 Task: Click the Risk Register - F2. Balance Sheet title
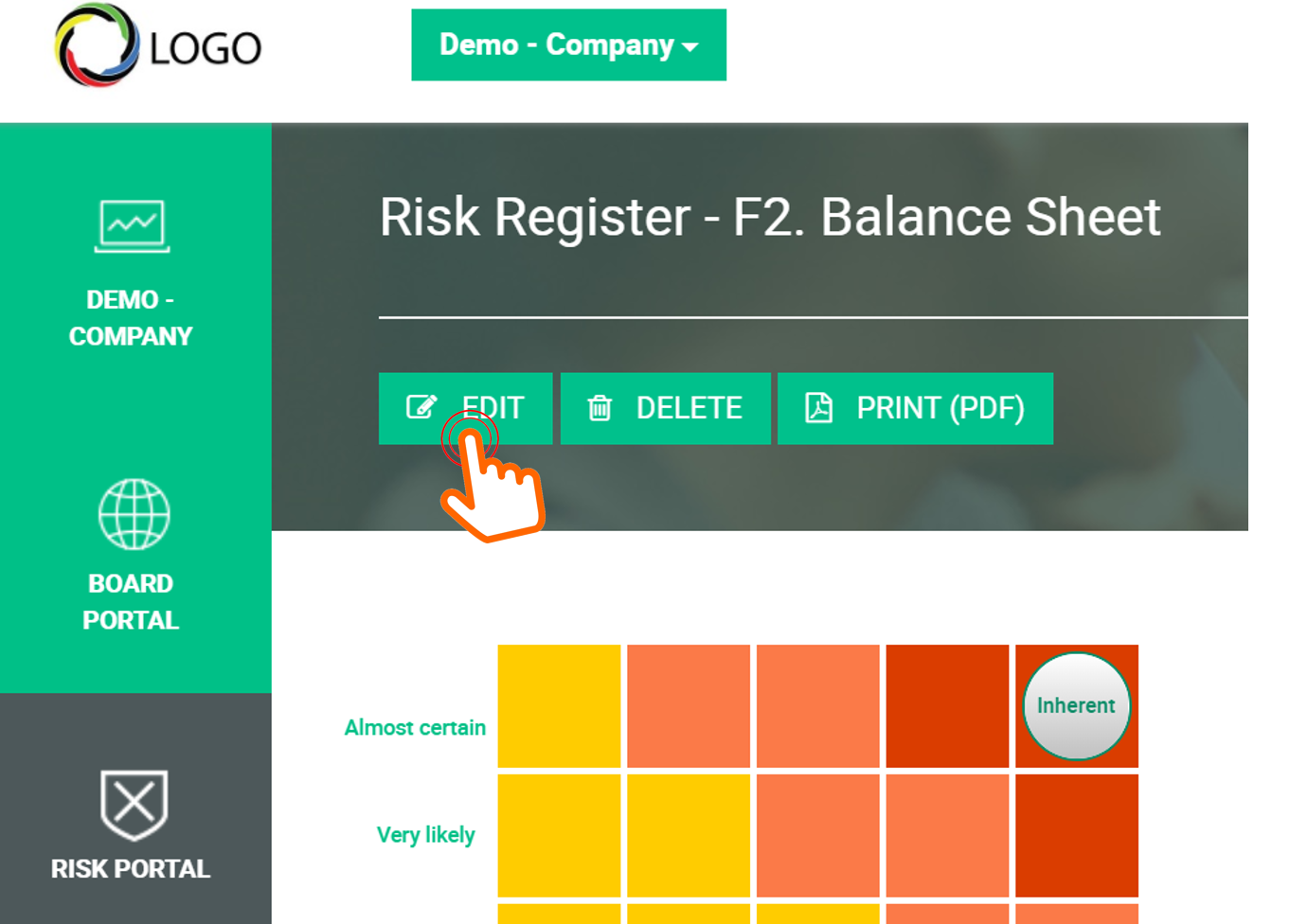pyautogui.click(x=769, y=218)
